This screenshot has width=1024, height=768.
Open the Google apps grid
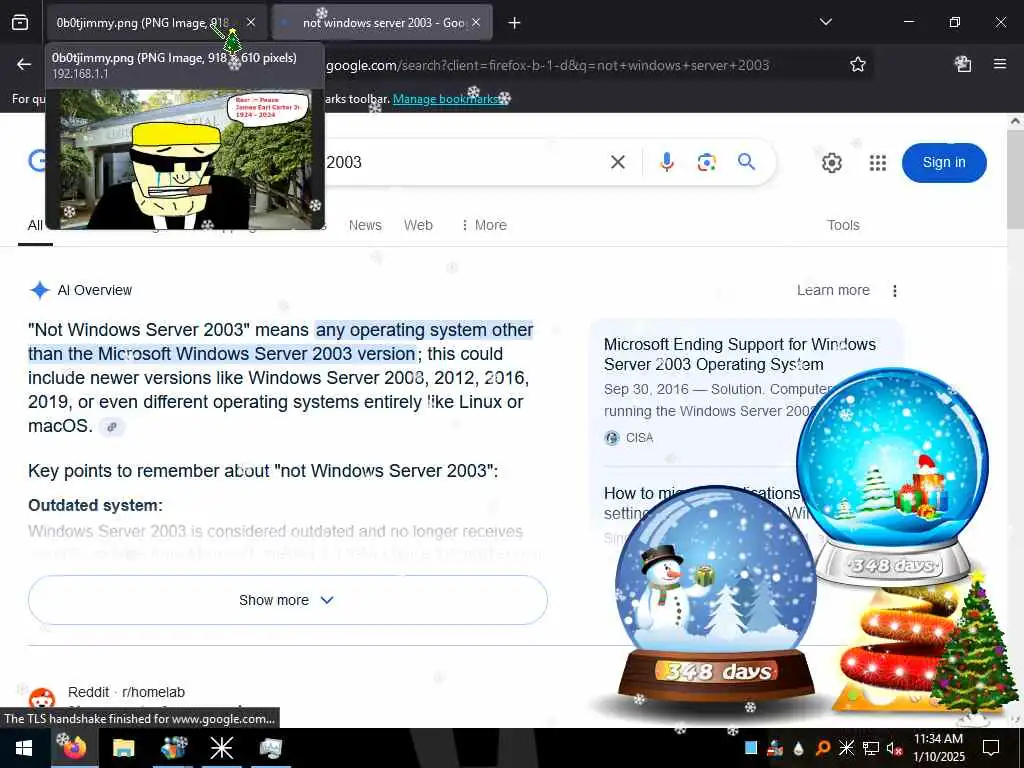(878, 163)
